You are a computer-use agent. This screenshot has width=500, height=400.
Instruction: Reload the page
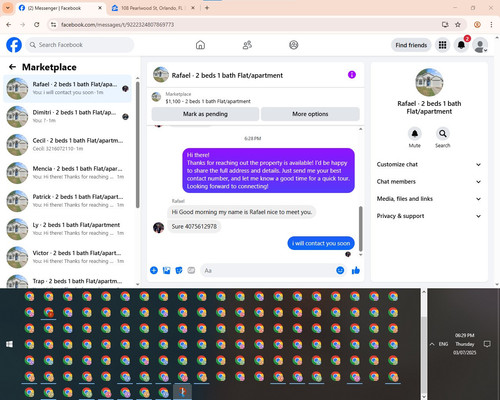click(x=37, y=24)
